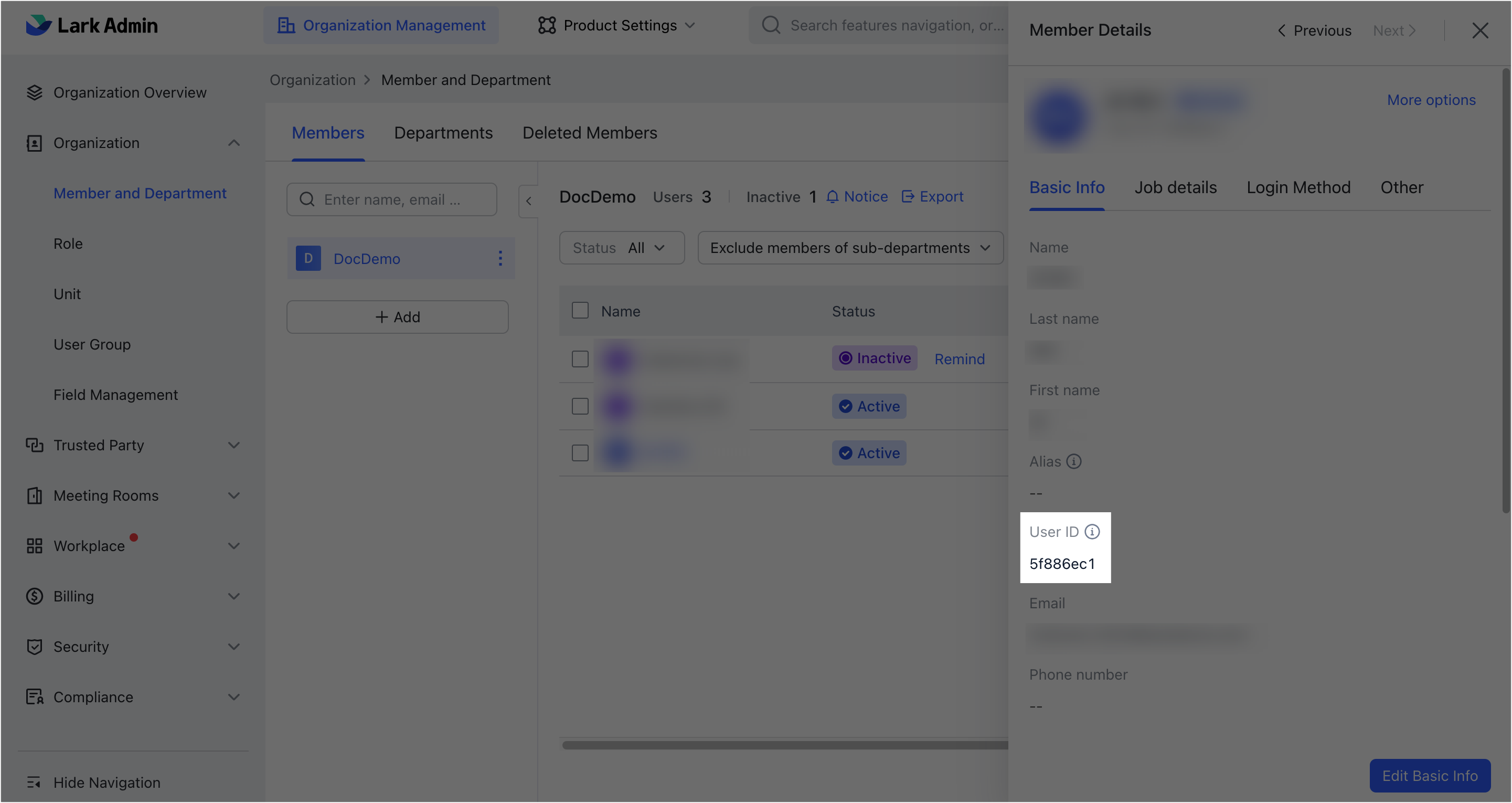The width and height of the screenshot is (1512, 803).
Task: Switch to the Deleted Members tab
Action: click(589, 133)
